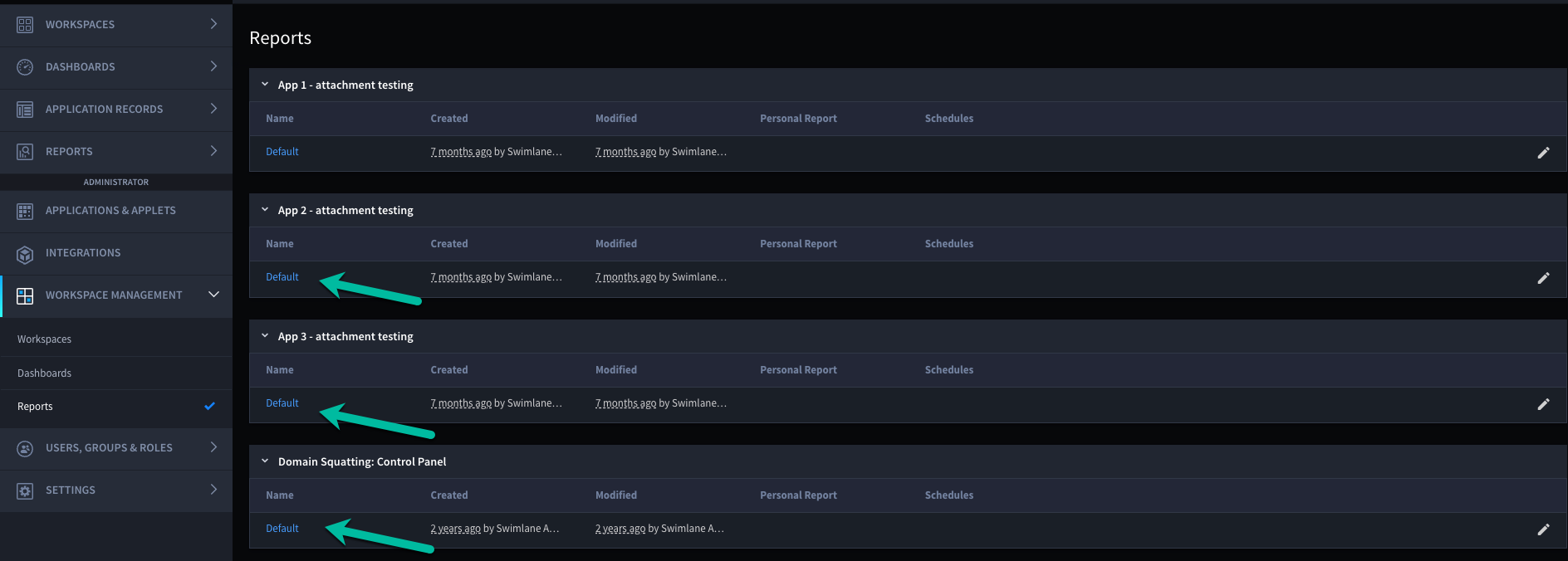Edit the App 2 Default report with pencil

tap(1543, 278)
